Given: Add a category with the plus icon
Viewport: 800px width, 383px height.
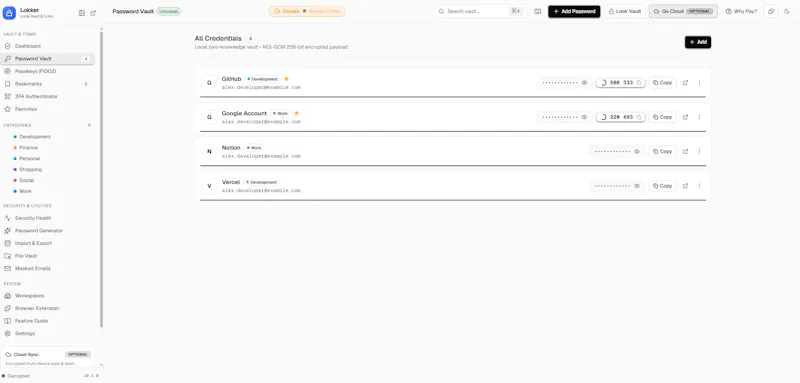Looking at the screenshot, I should 89,125.
